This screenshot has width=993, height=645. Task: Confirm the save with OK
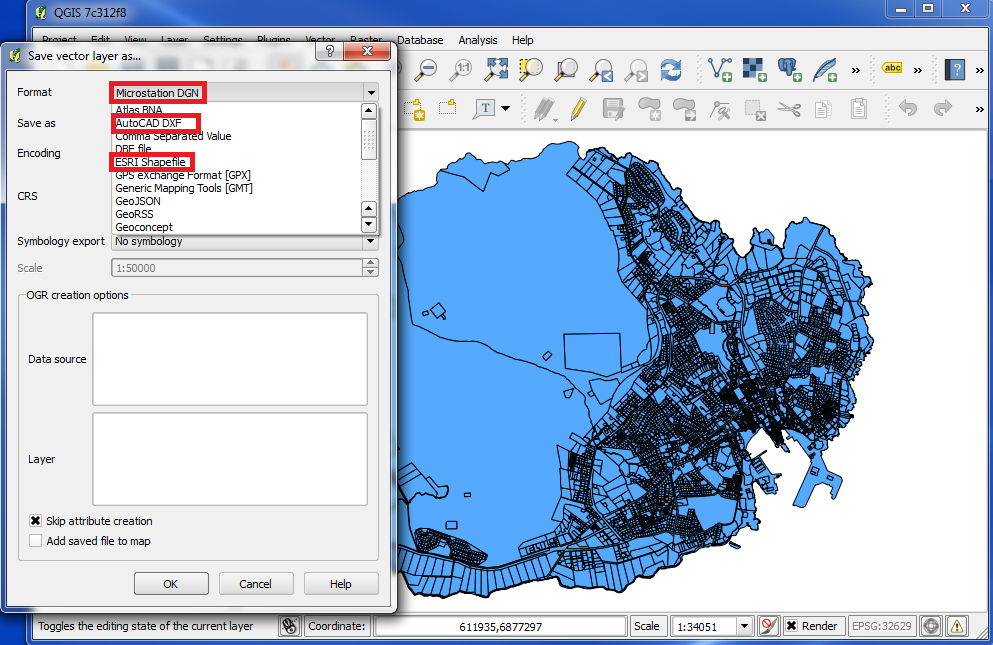pyautogui.click(x=171, y=584)
